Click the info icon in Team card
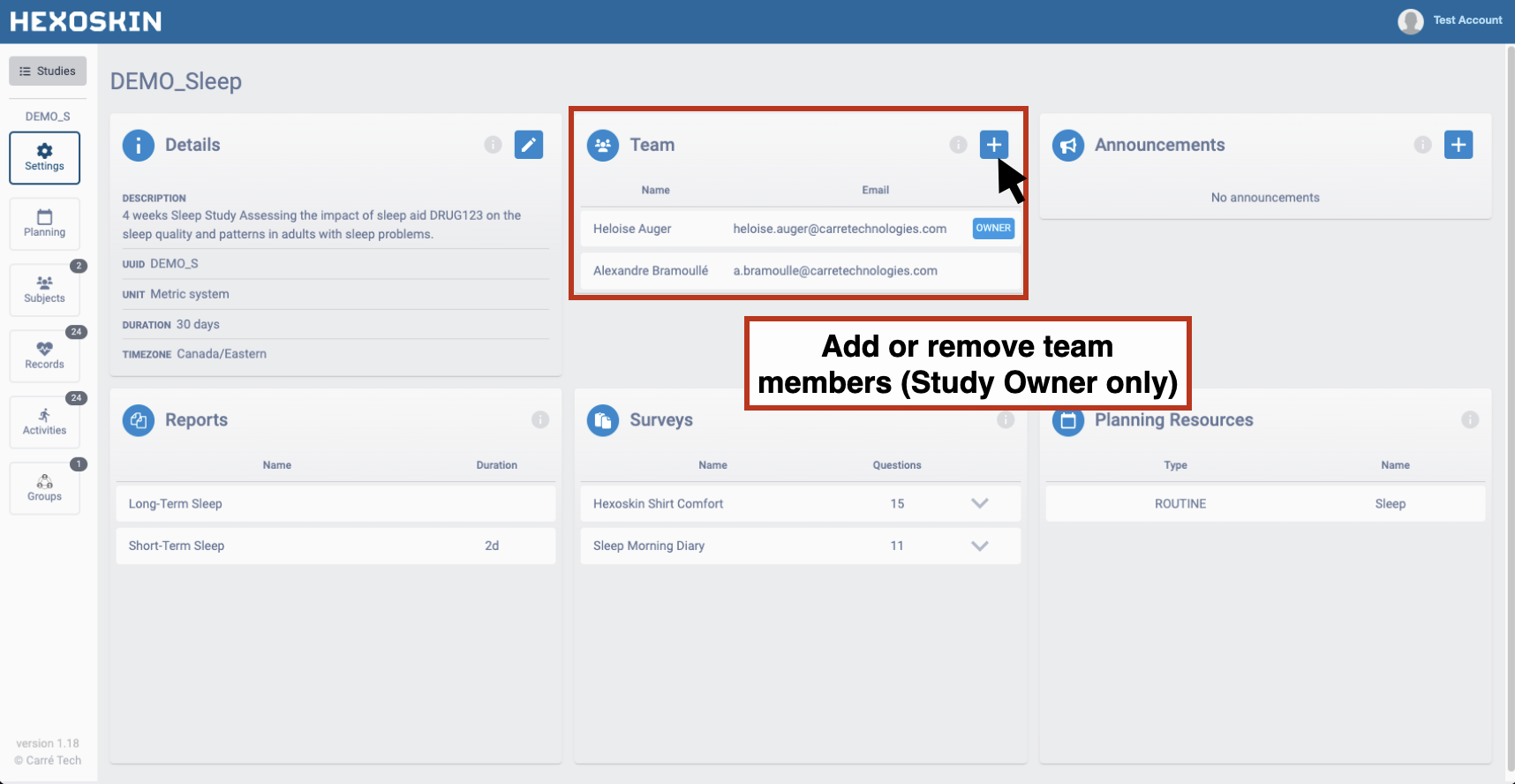 coord(958,145)
